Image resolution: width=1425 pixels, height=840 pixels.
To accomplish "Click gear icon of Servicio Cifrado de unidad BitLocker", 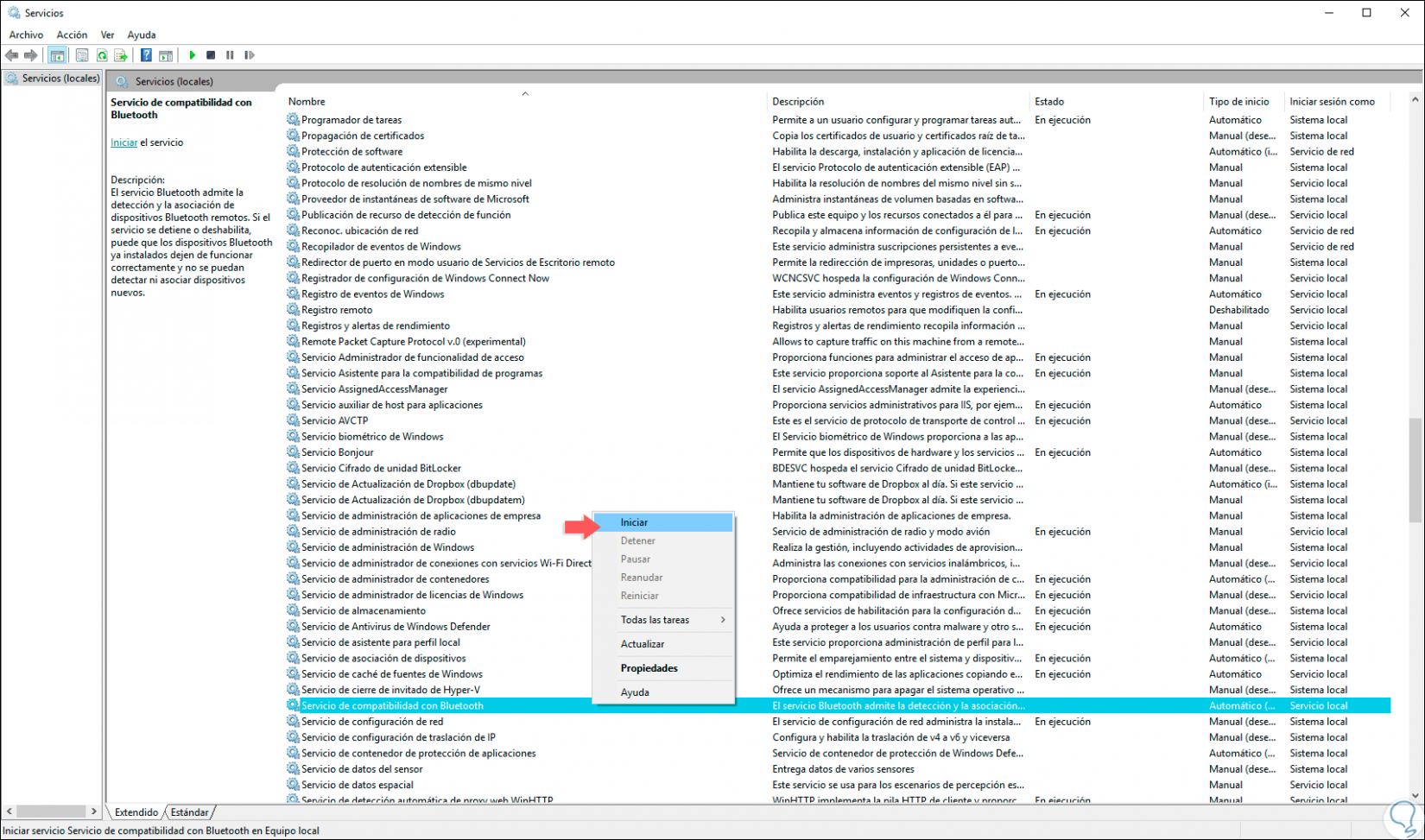I will point(293,468).
